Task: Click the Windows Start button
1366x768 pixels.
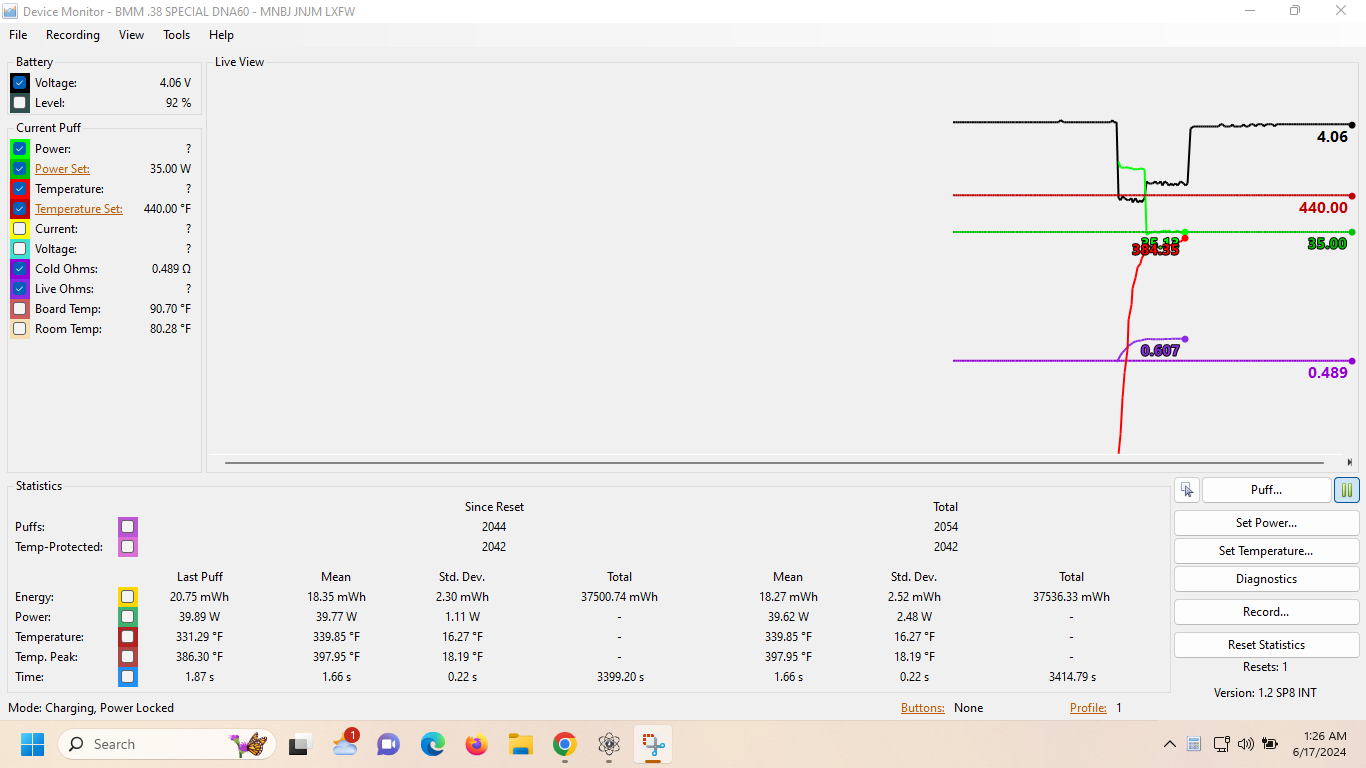Action: (32, 744)
